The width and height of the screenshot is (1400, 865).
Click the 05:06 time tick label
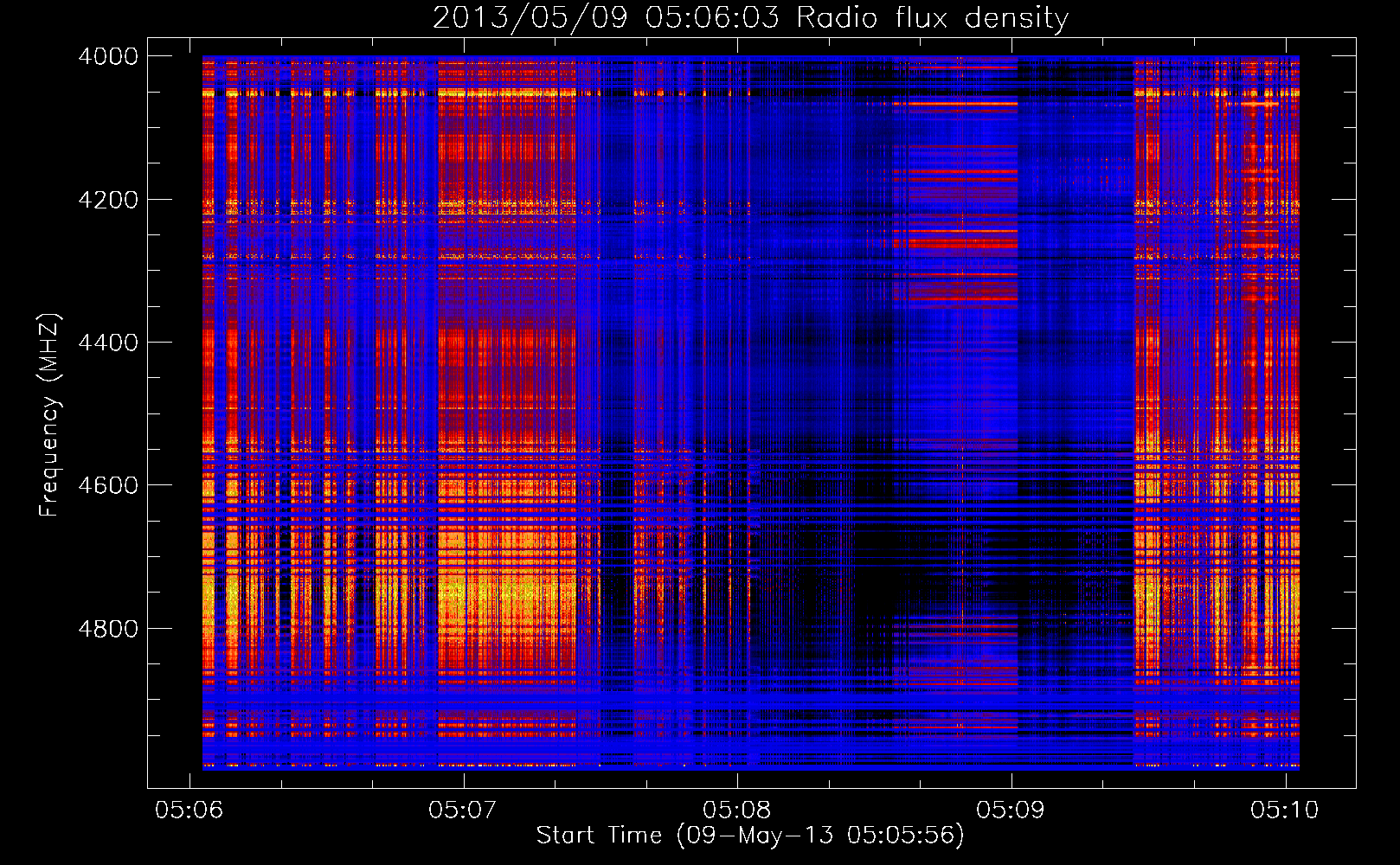pyautogui.click(x=189, y=810)
